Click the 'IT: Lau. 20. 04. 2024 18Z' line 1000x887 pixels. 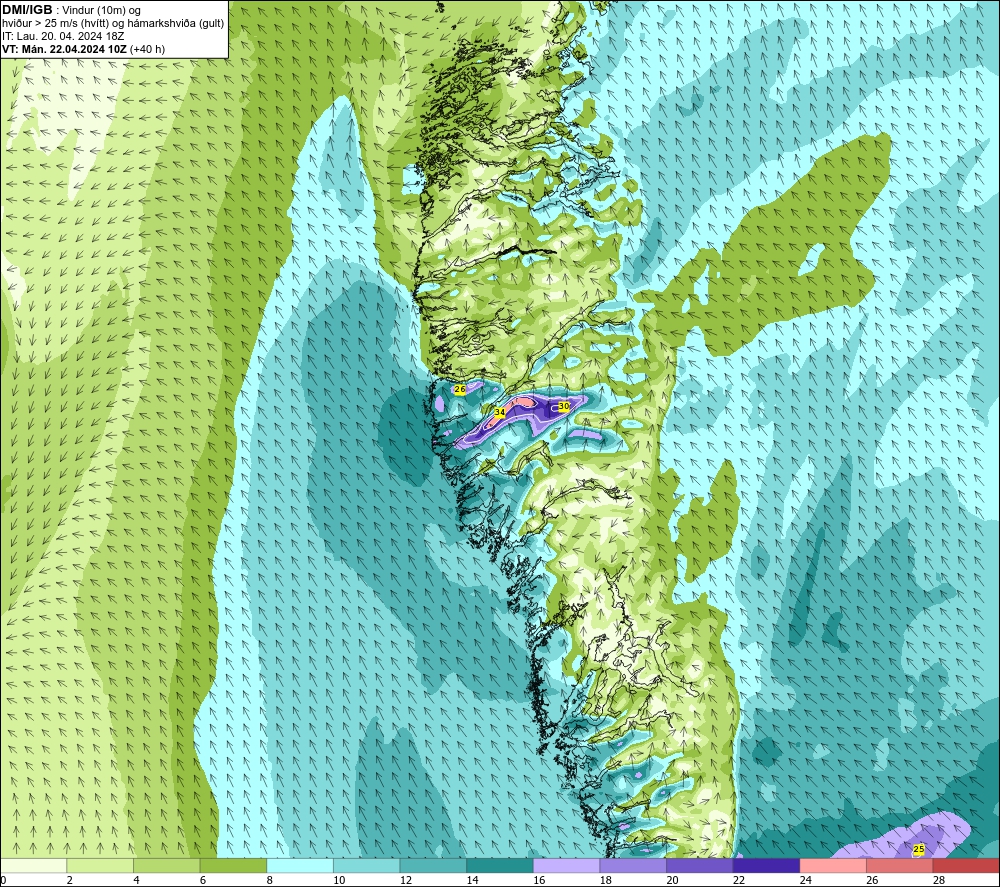(63, 36)
